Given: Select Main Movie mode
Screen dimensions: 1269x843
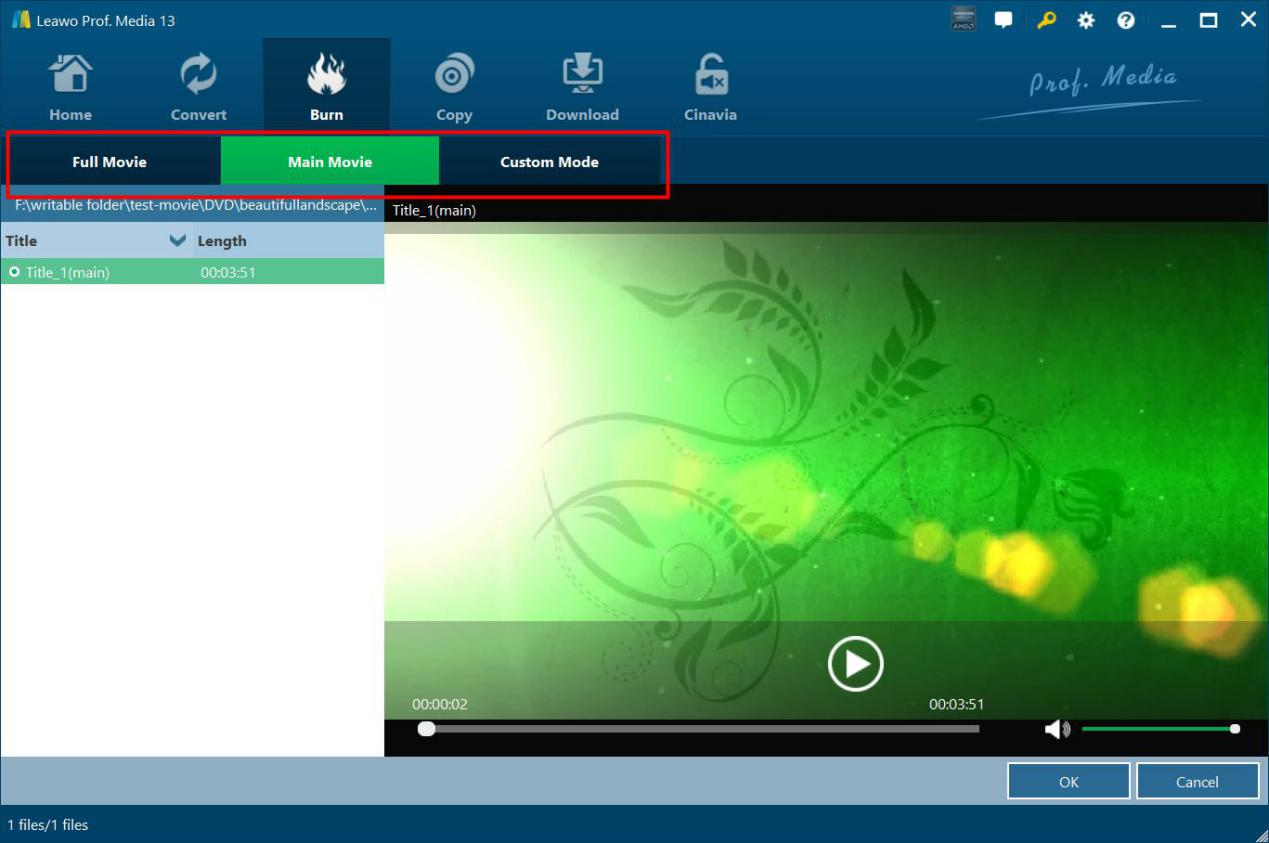Looking at the screenshot, I should click(x=330, y=162).
